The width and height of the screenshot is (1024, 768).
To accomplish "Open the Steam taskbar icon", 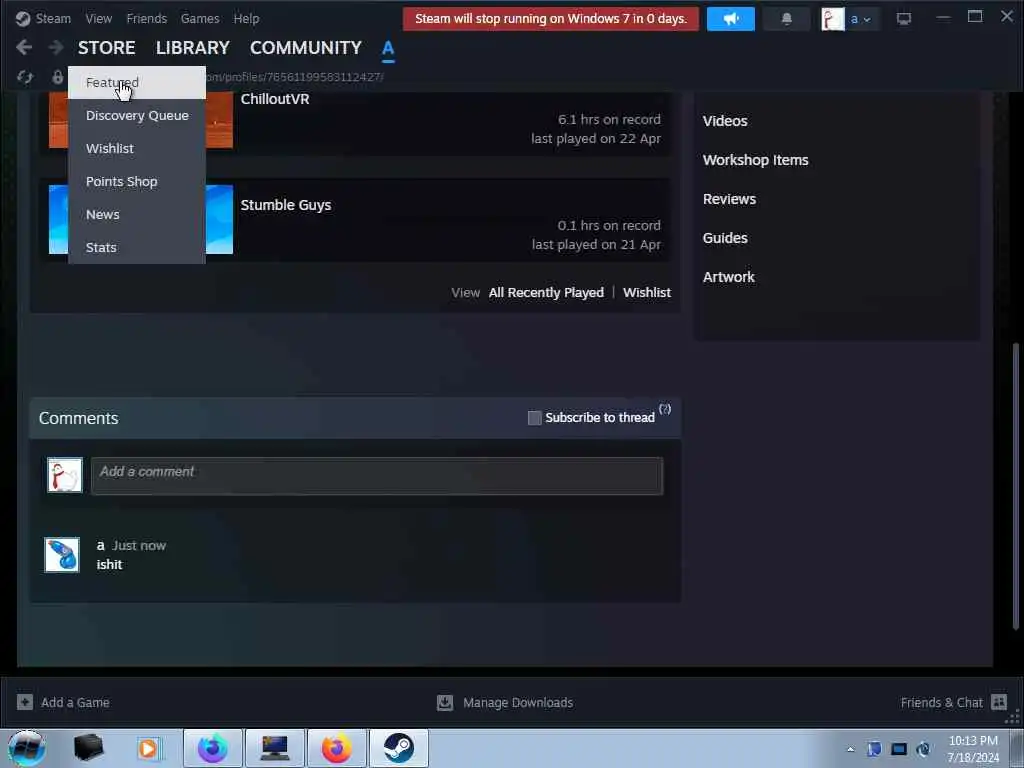I will tap(398, 748).
